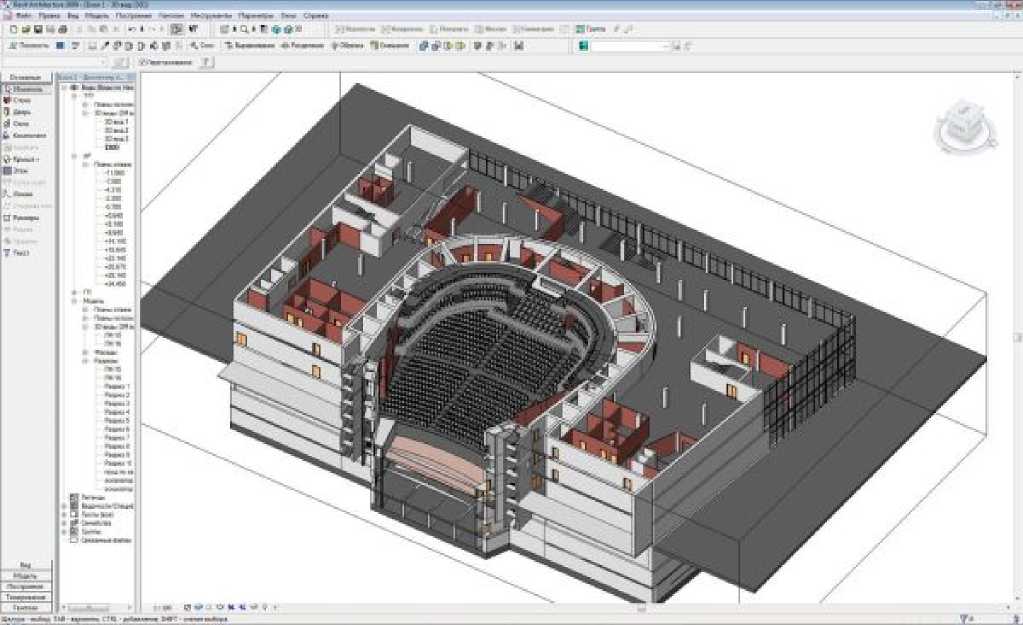Expand the Легенды node in project browser
Viewport: 1023px width, 625px height.
coord(65,497)
